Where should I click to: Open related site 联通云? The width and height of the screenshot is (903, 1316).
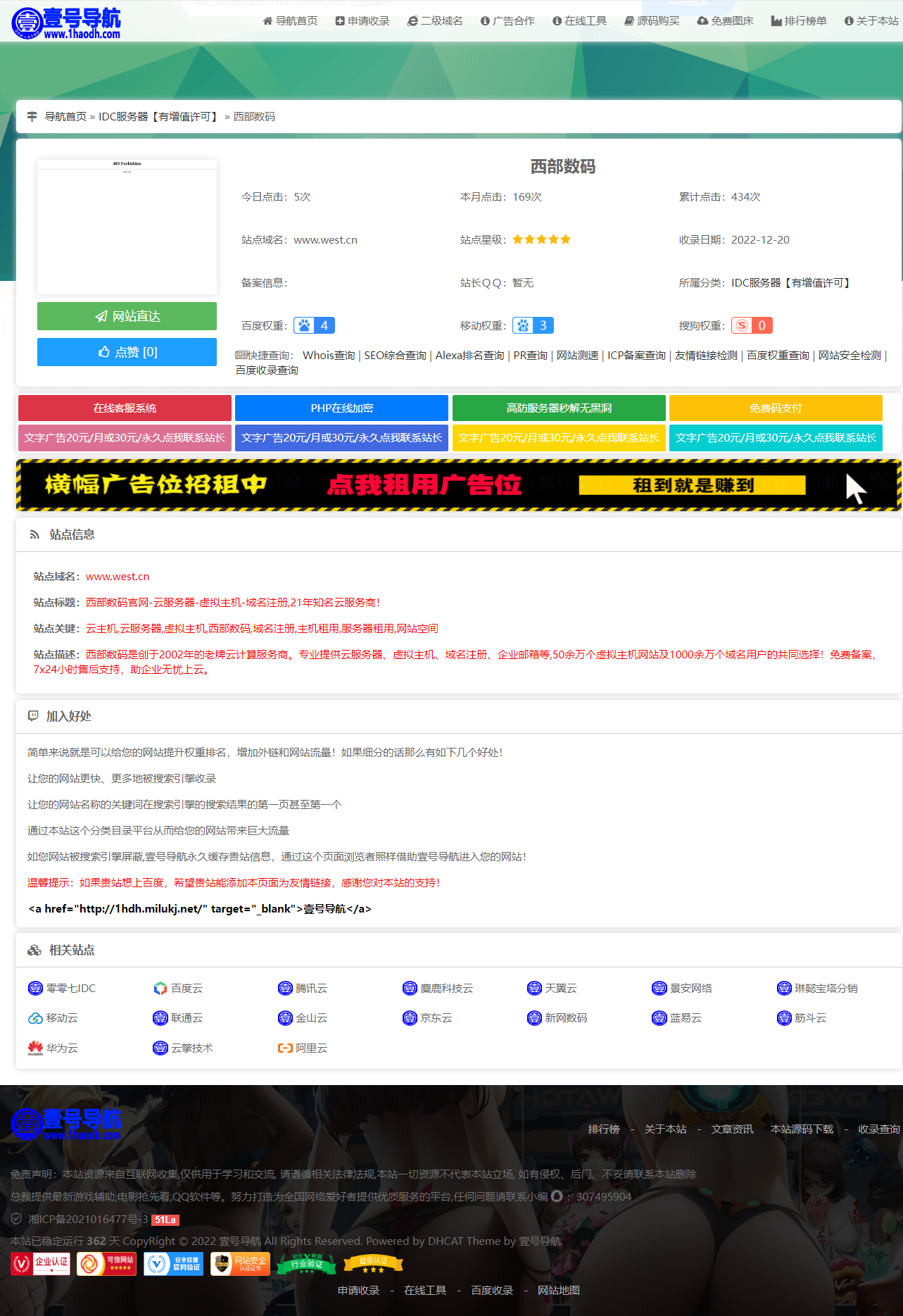[x=177, y=1018]
